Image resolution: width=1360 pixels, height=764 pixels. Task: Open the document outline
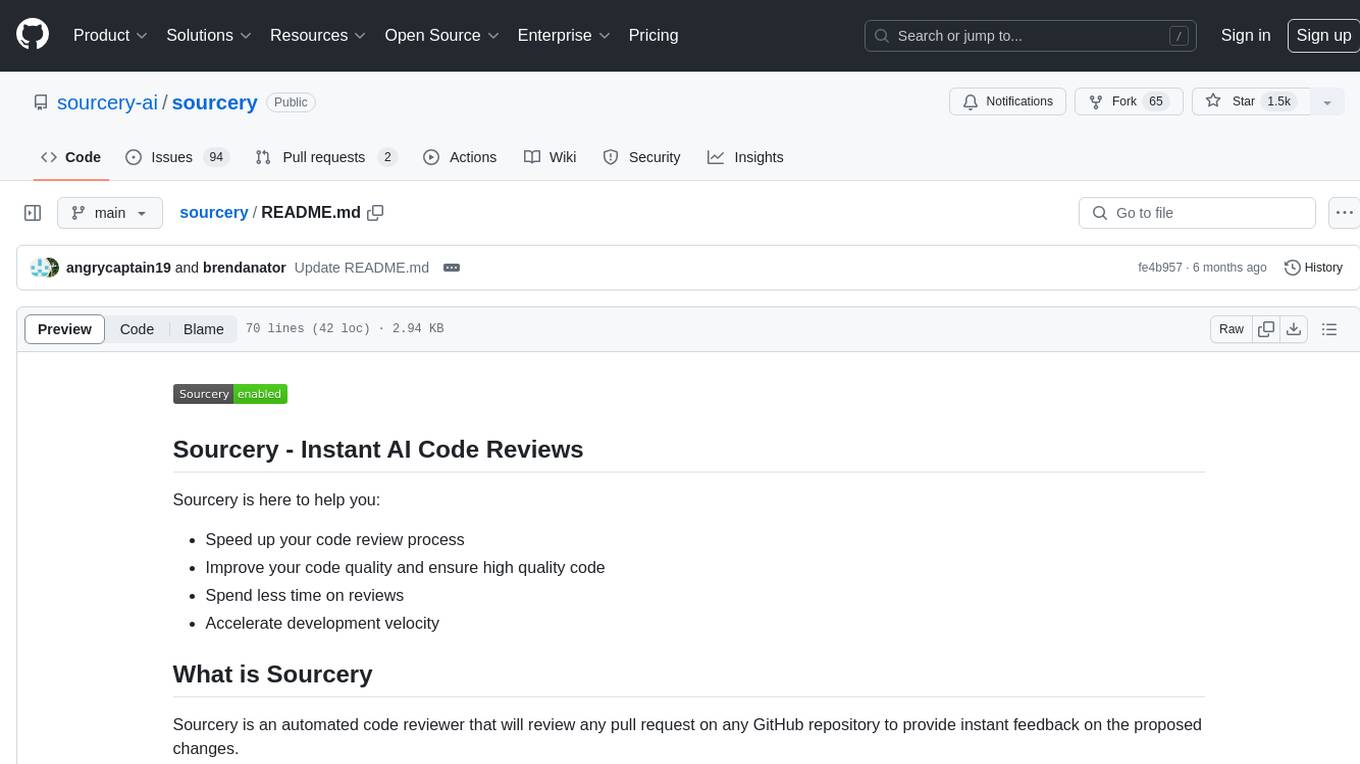[1329, 329]
